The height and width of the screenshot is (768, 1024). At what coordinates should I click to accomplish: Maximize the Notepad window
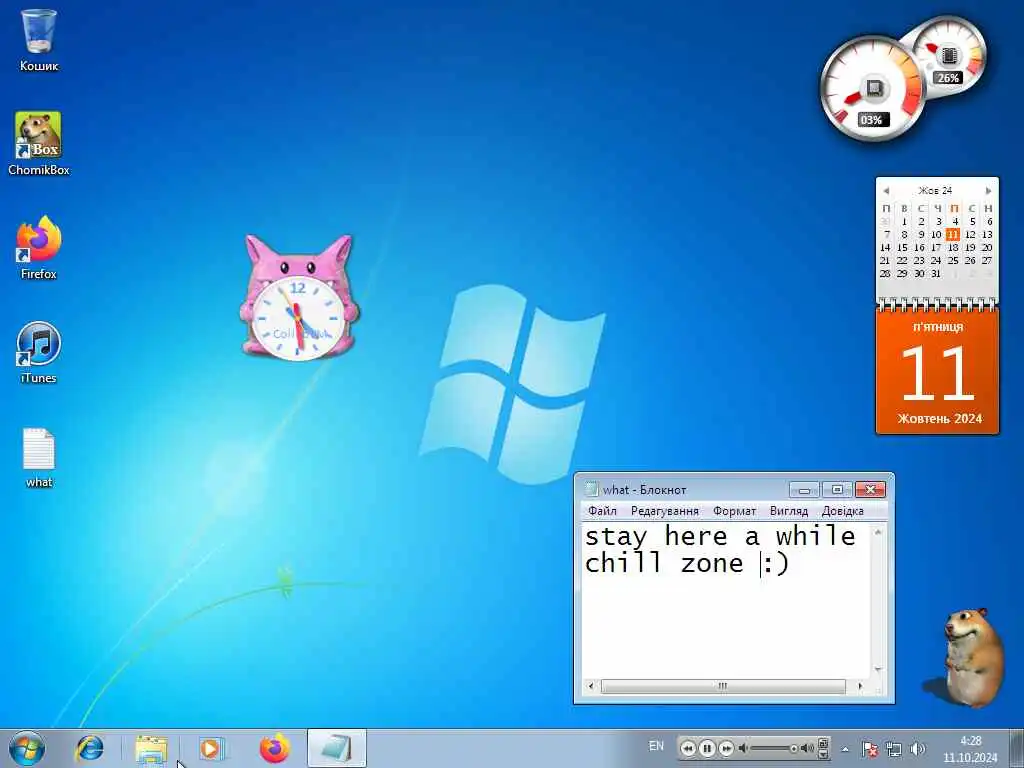coord(837,489)
